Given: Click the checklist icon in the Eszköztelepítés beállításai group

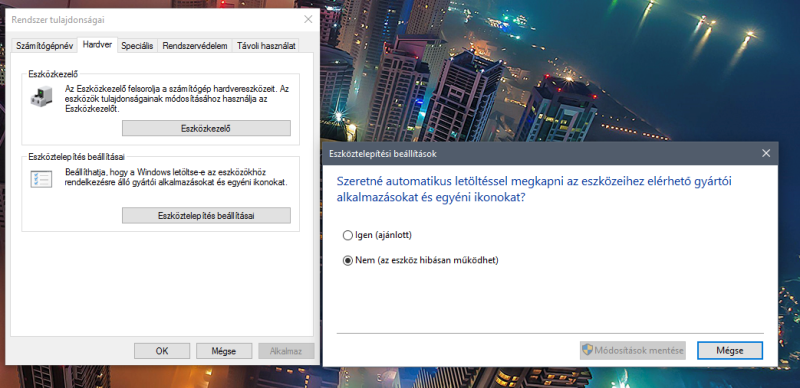Looking at the screenshot, I should tap(41, 179).
